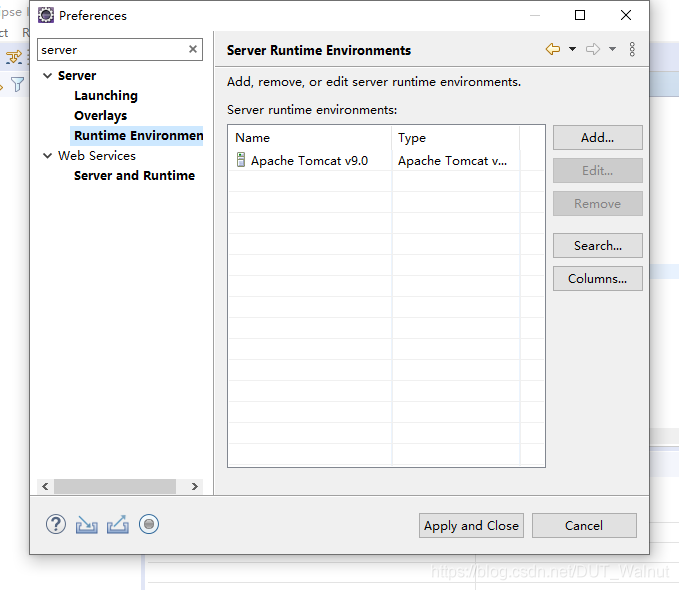
Task: Click the import preferences icon
Action: coord(87,525)
